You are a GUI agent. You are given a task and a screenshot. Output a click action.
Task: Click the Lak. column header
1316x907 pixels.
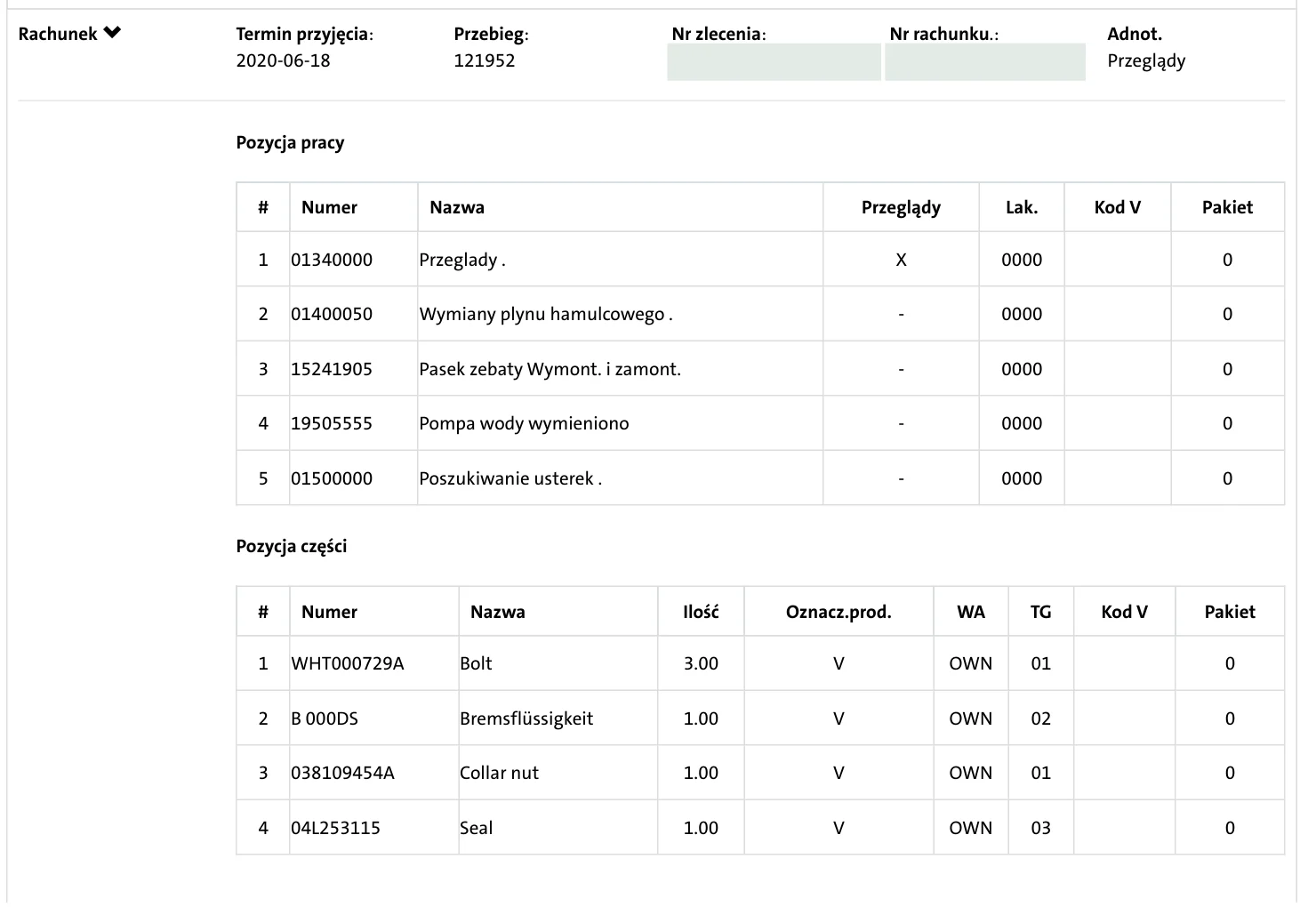(x=1022, y=207)
